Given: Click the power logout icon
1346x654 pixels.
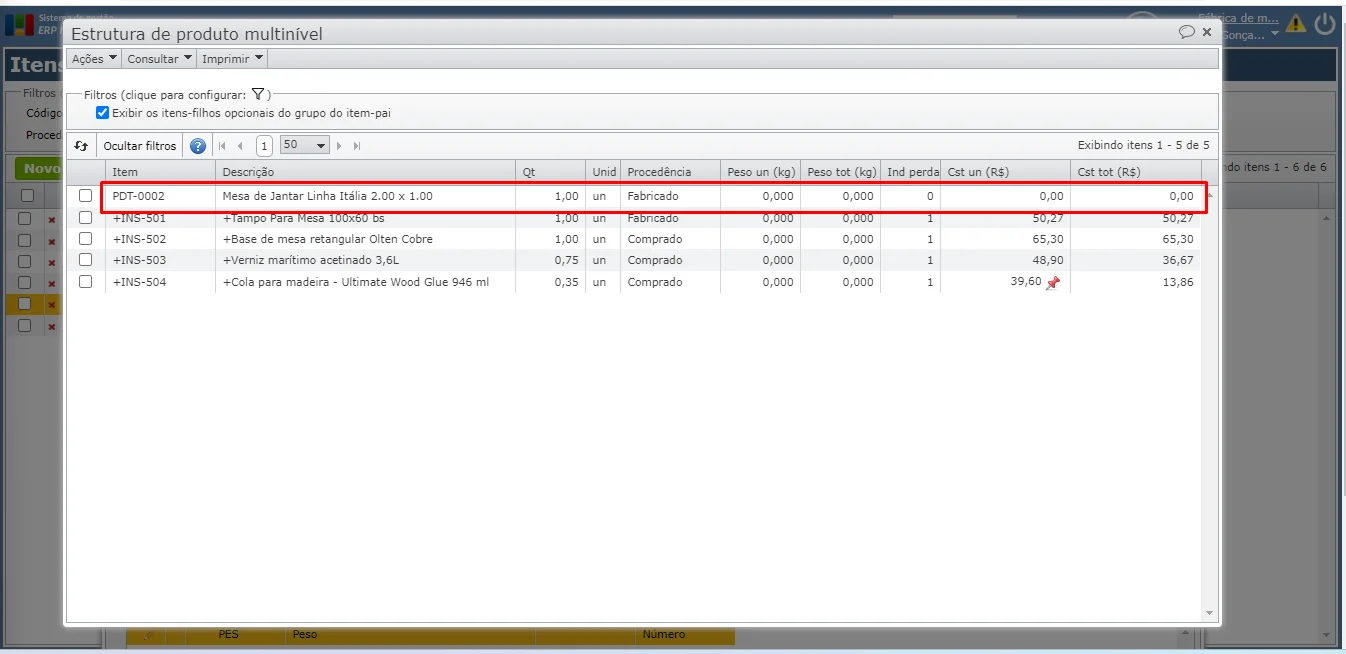Looking at the screenshot, I should pyautogui.click(x=1325, y=23).
